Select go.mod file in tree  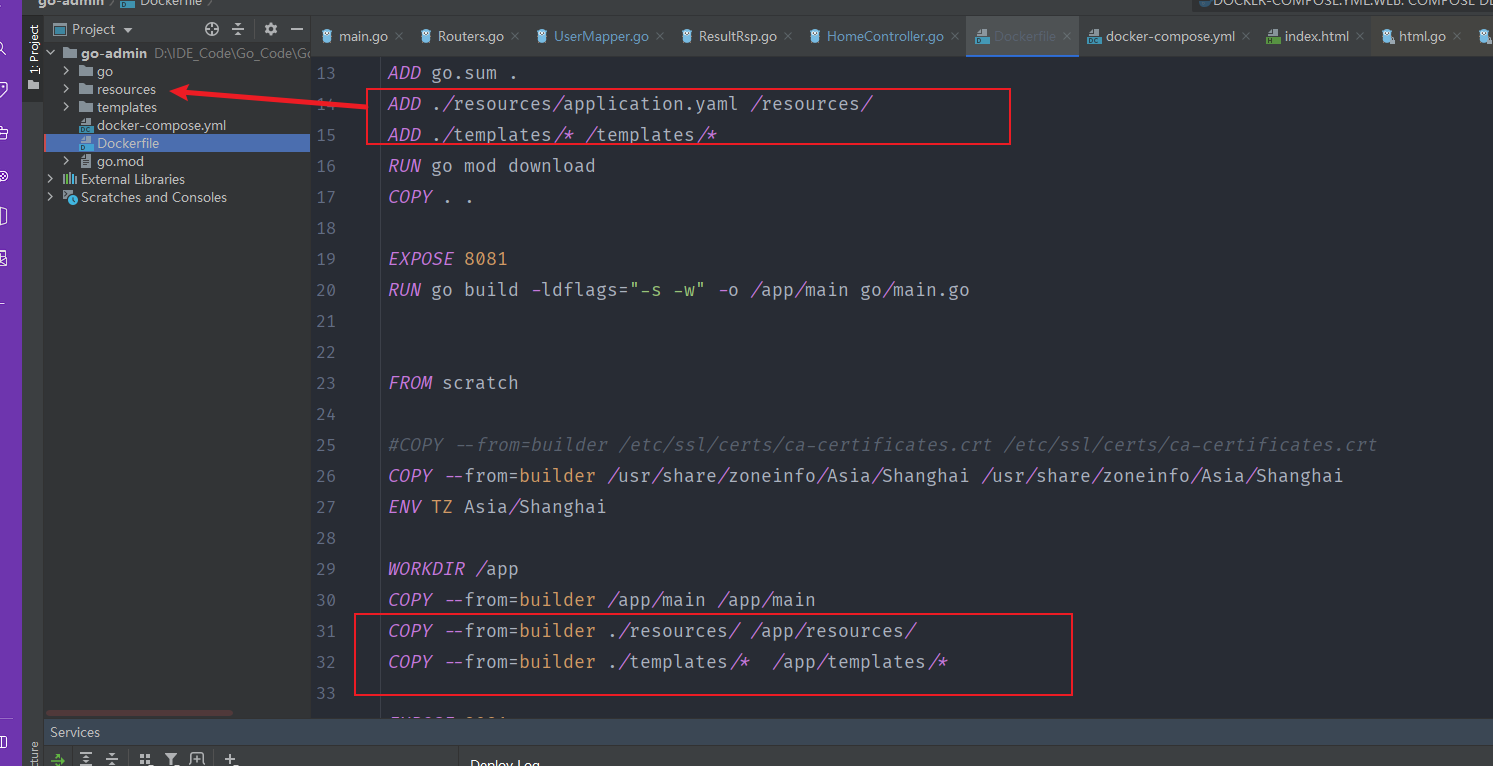coord(120,161)
